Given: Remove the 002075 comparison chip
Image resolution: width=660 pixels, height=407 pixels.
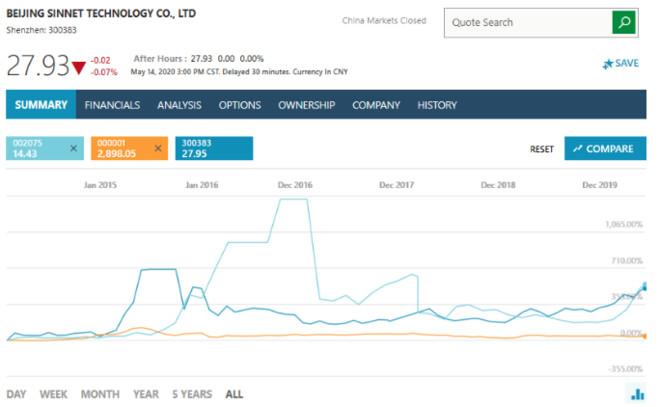Looking at the screenshot, I should pos(74,148).
